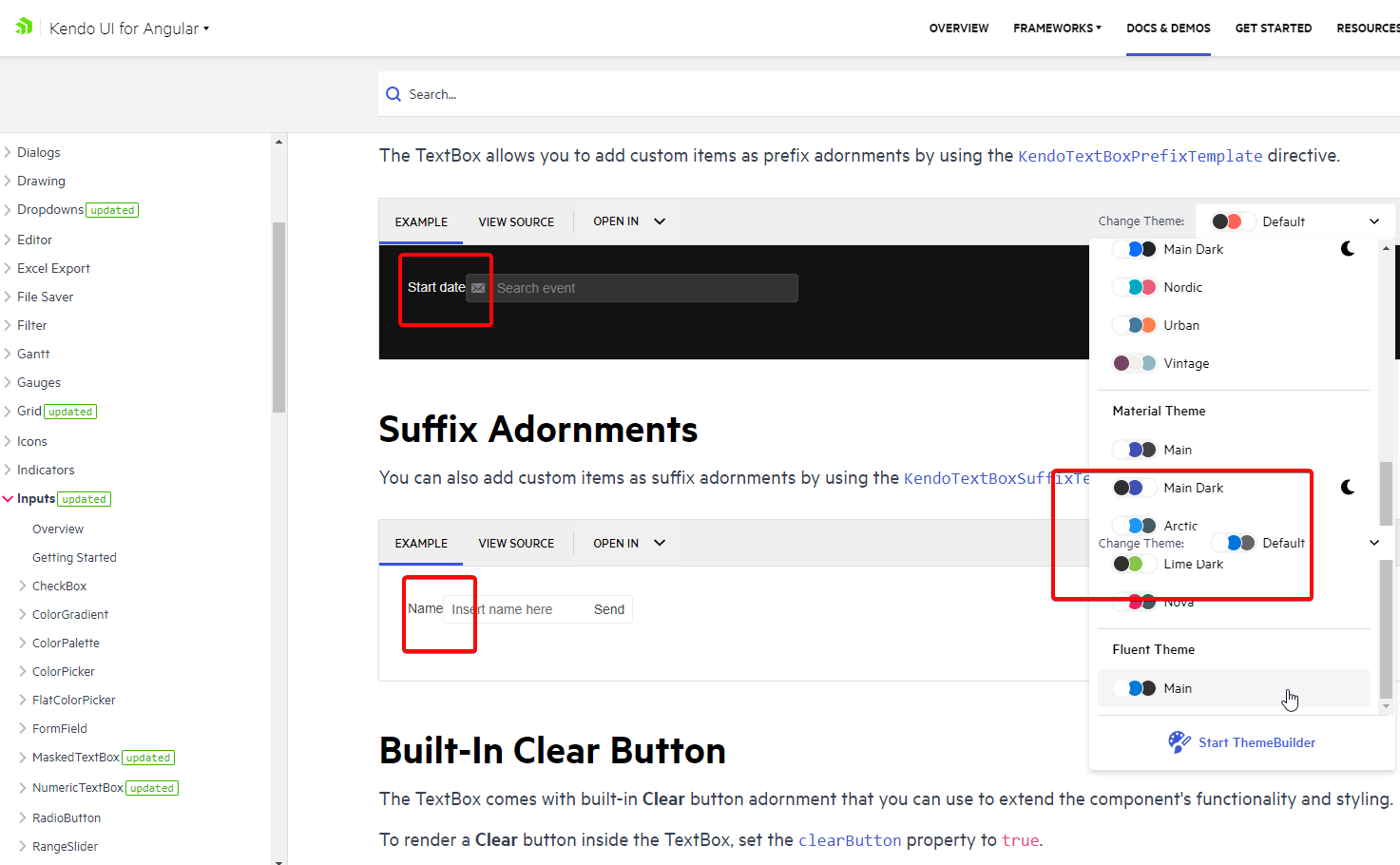
Task: Open the Dropdowns sidebar item
Action: (50, 209)
